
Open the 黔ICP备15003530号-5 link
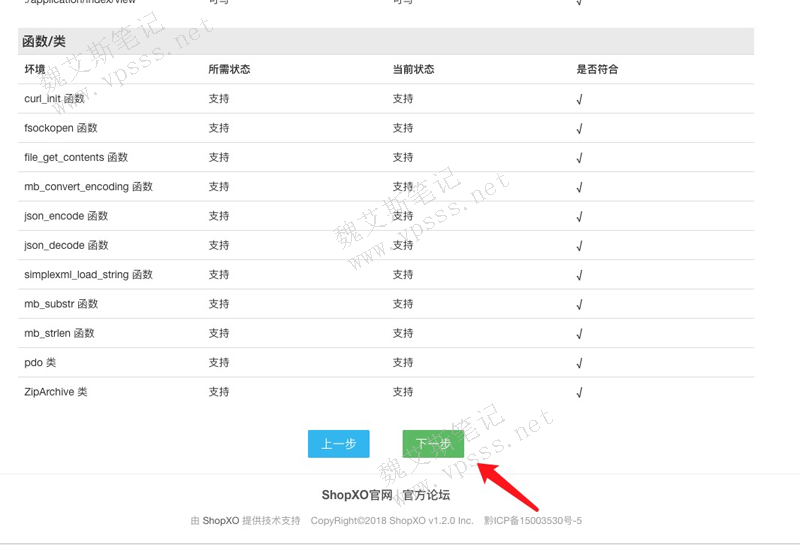(x=532, y=521)
